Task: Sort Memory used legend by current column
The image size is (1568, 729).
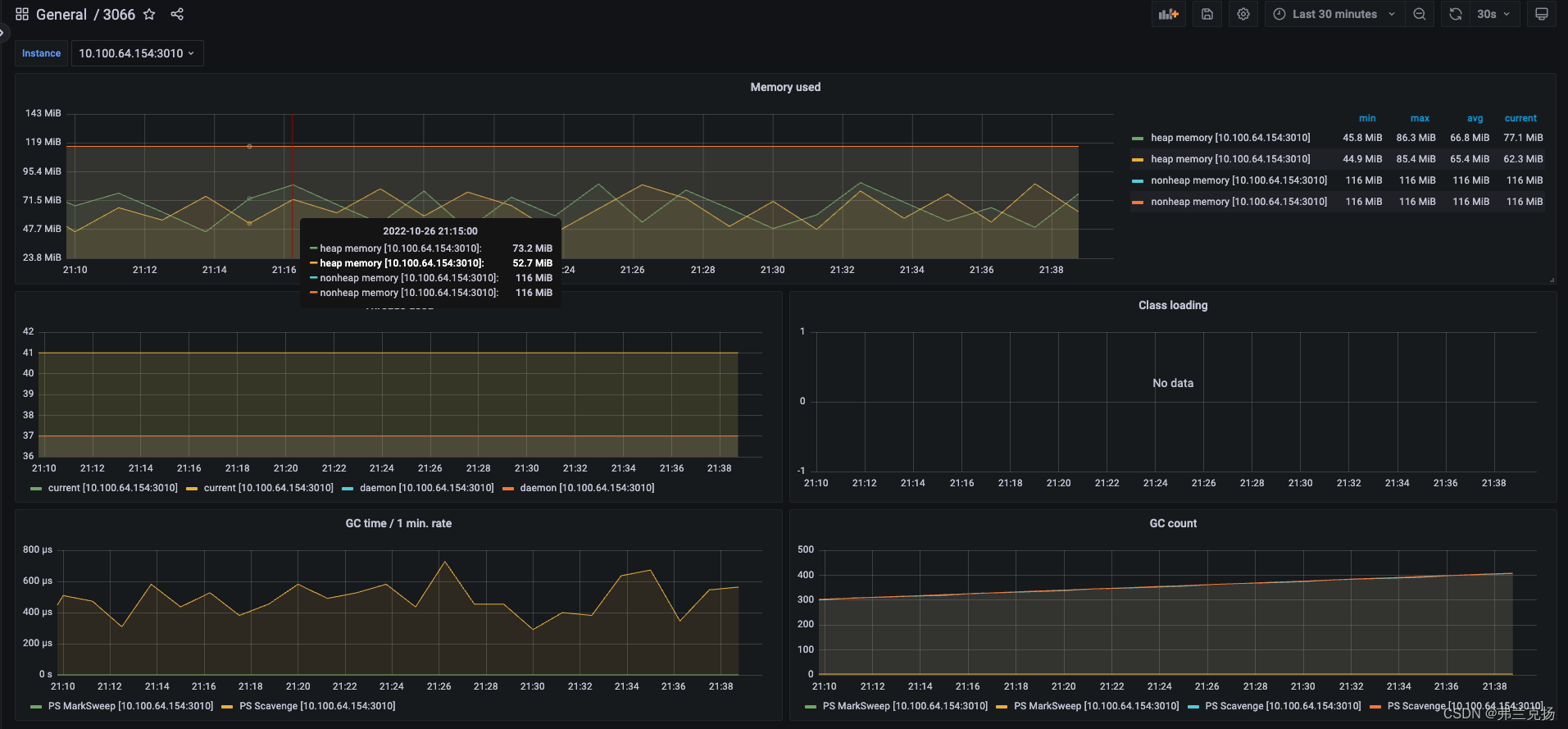Action: tap(1520, 118)
